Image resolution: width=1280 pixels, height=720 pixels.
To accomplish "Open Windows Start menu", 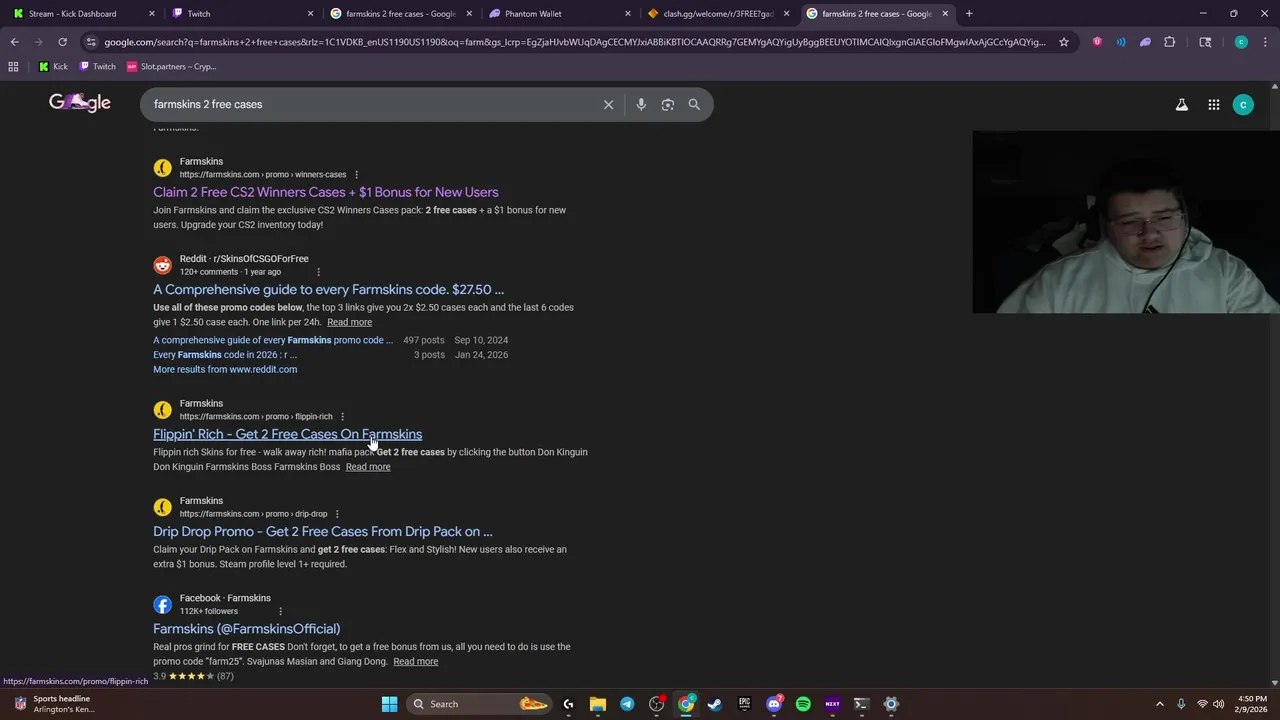I will pos(389,704).
